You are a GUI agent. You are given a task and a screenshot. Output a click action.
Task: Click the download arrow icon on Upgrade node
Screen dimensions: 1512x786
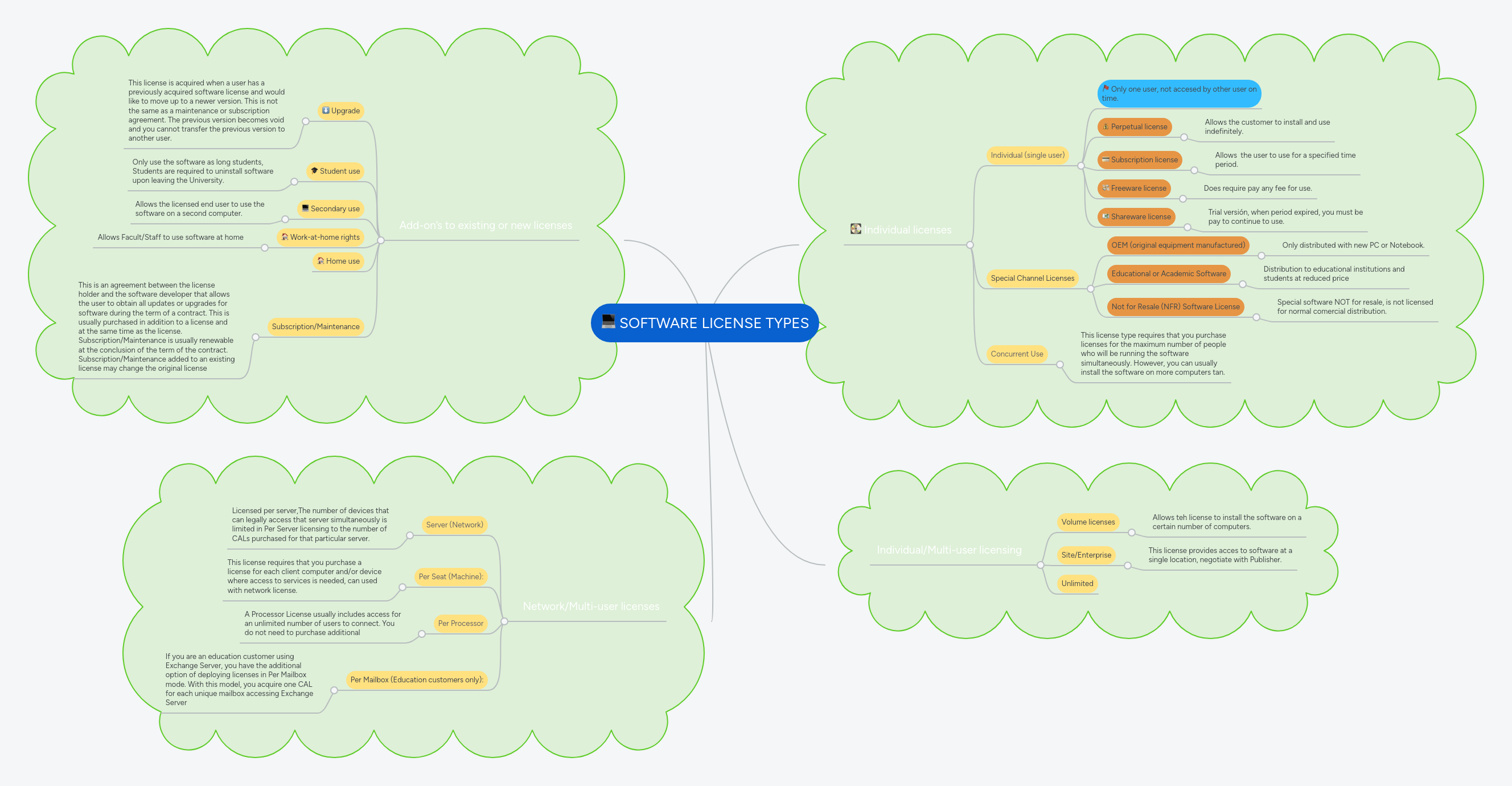[325, 110]
